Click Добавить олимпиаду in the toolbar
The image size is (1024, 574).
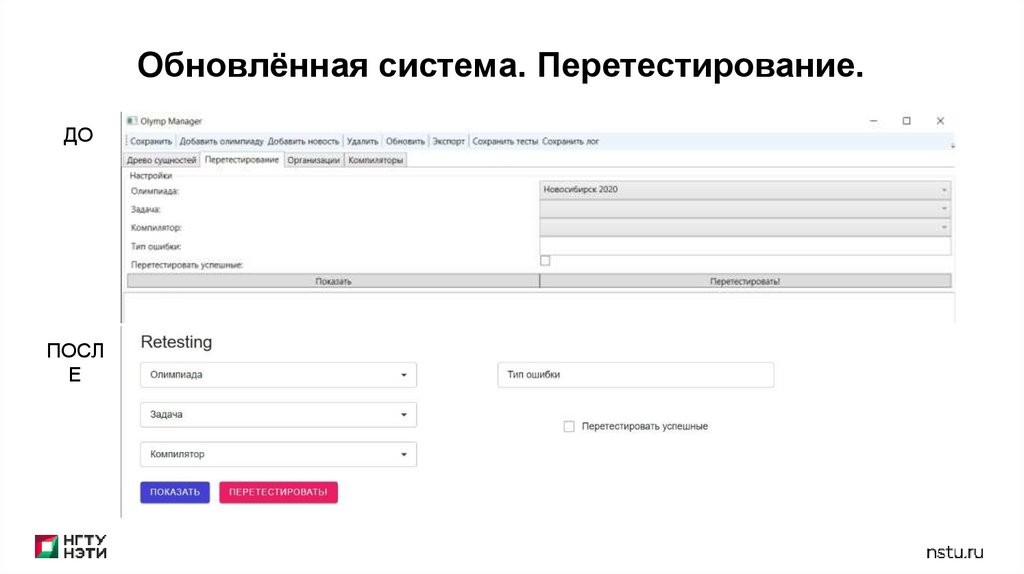[x=222, y=142]
